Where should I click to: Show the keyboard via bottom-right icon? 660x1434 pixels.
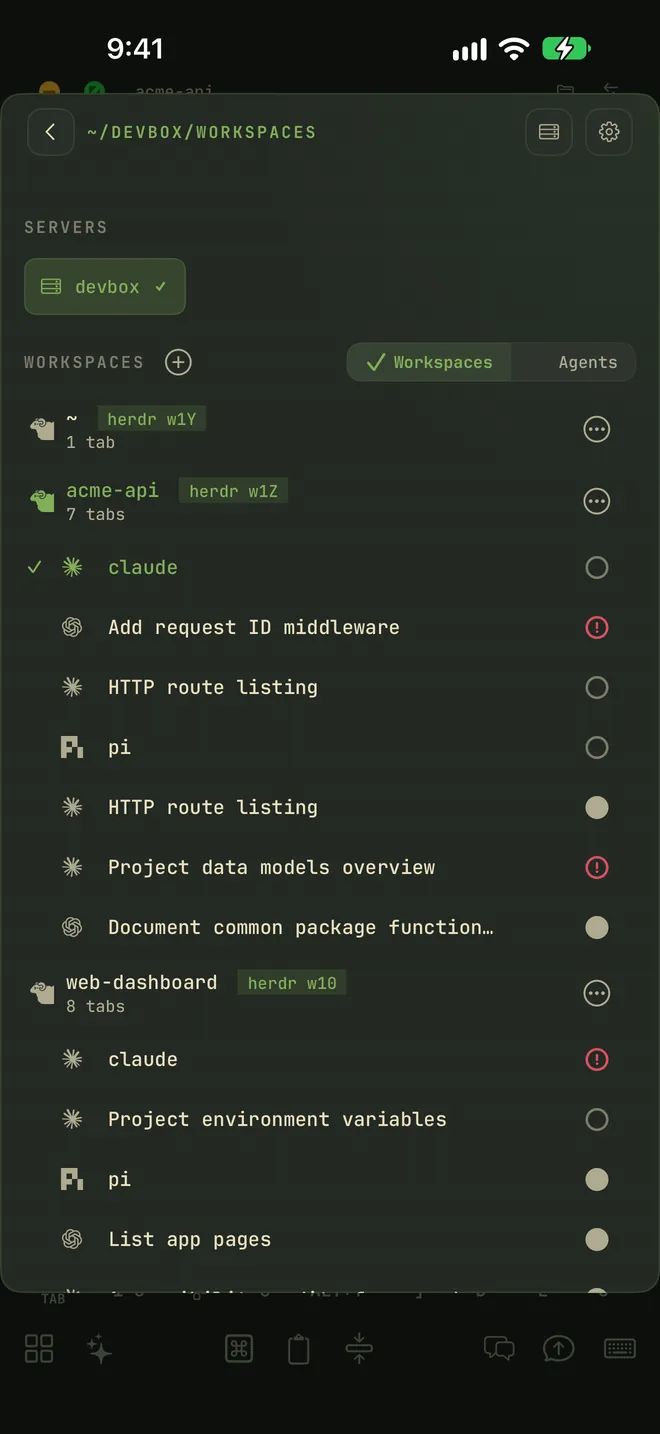tap(620, 1349)
